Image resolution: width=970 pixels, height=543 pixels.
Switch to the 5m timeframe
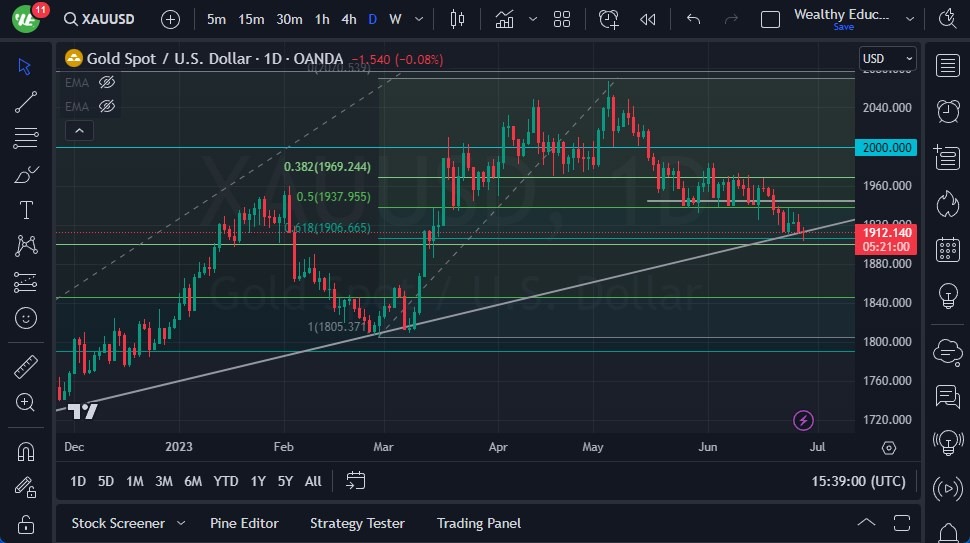(x=216, y=19)
